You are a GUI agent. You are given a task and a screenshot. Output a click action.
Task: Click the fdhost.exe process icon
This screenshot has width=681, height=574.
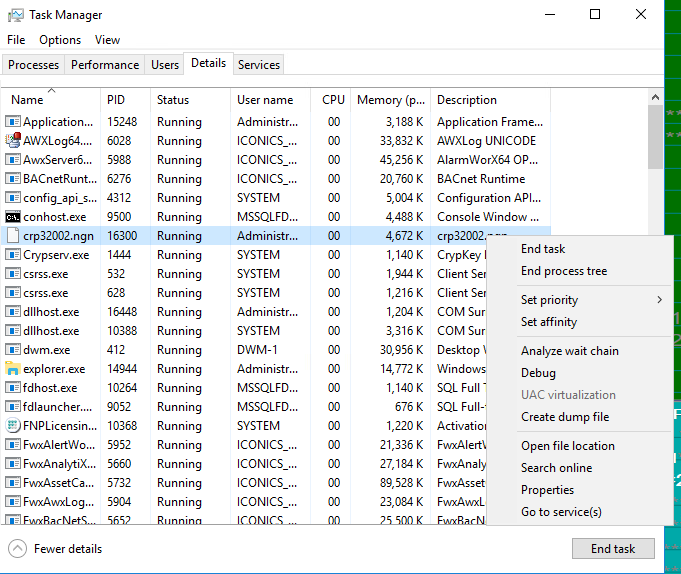point(13,387)
